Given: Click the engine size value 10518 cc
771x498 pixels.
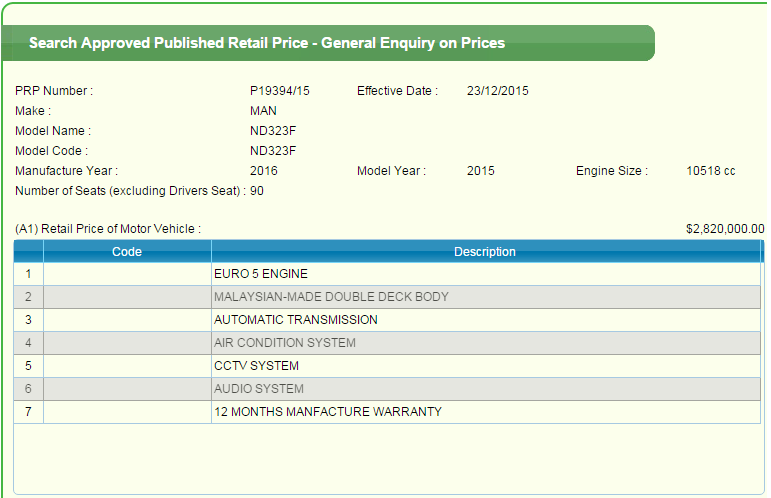Looking at the screenshot, I should (x=711, y=171).
